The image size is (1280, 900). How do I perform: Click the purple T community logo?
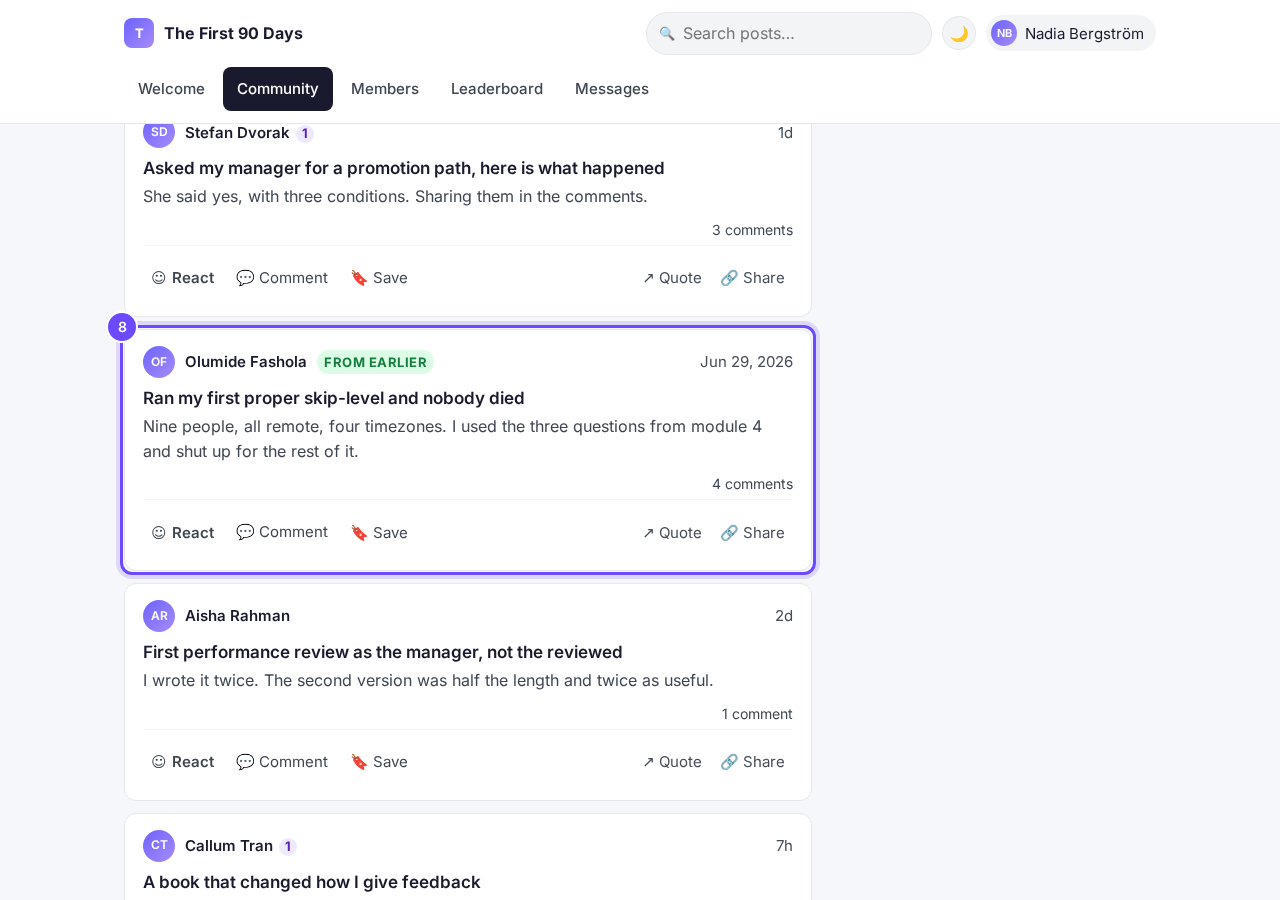click(x=139, y=33)
